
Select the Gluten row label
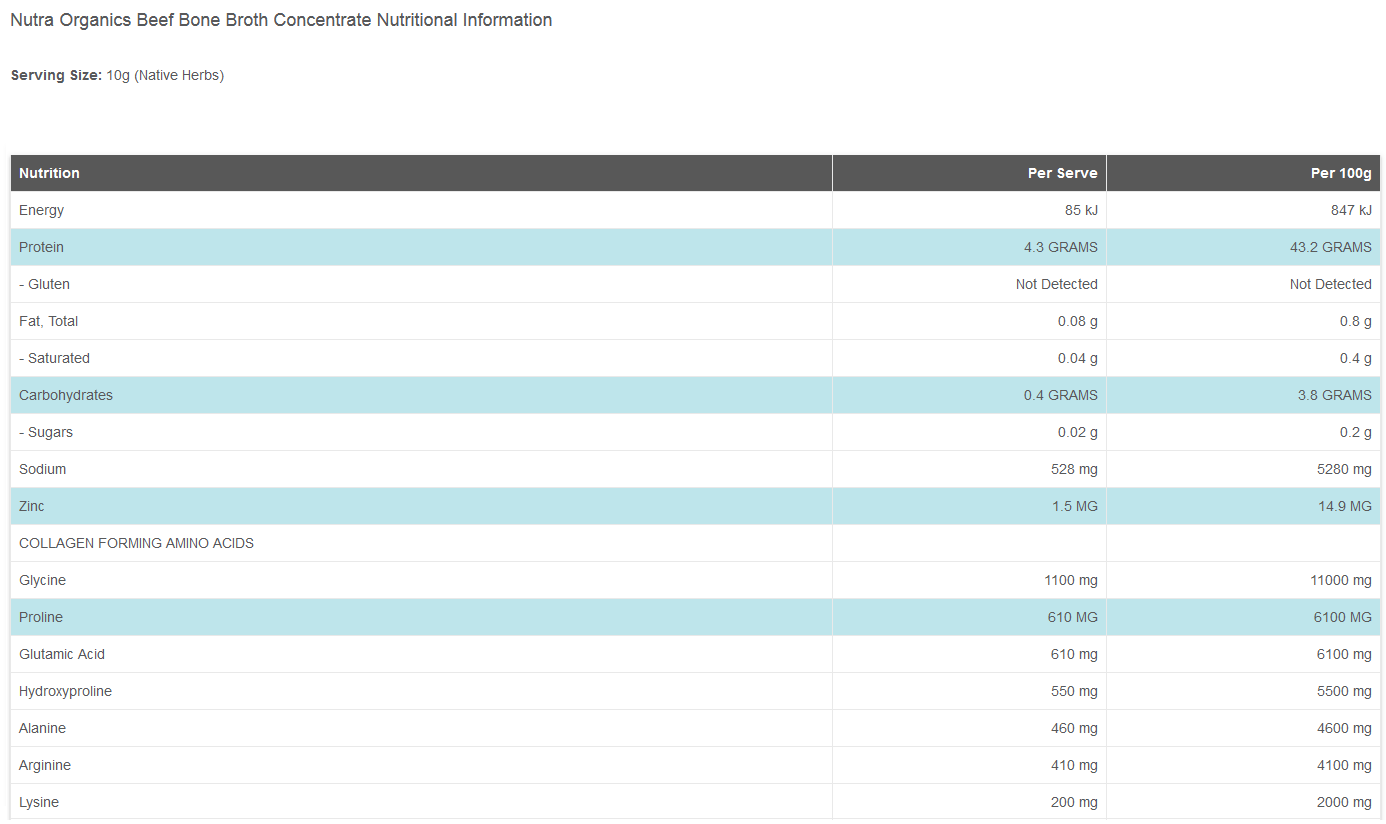44,284
